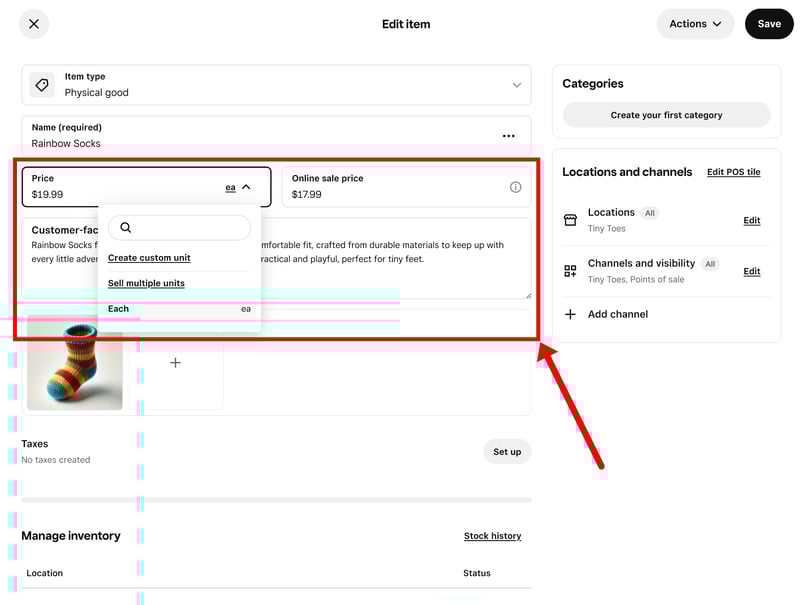This screenshot has width=800, height=605.
Task: Click the Channels and visibility icon
Action: tap(570, 271)
